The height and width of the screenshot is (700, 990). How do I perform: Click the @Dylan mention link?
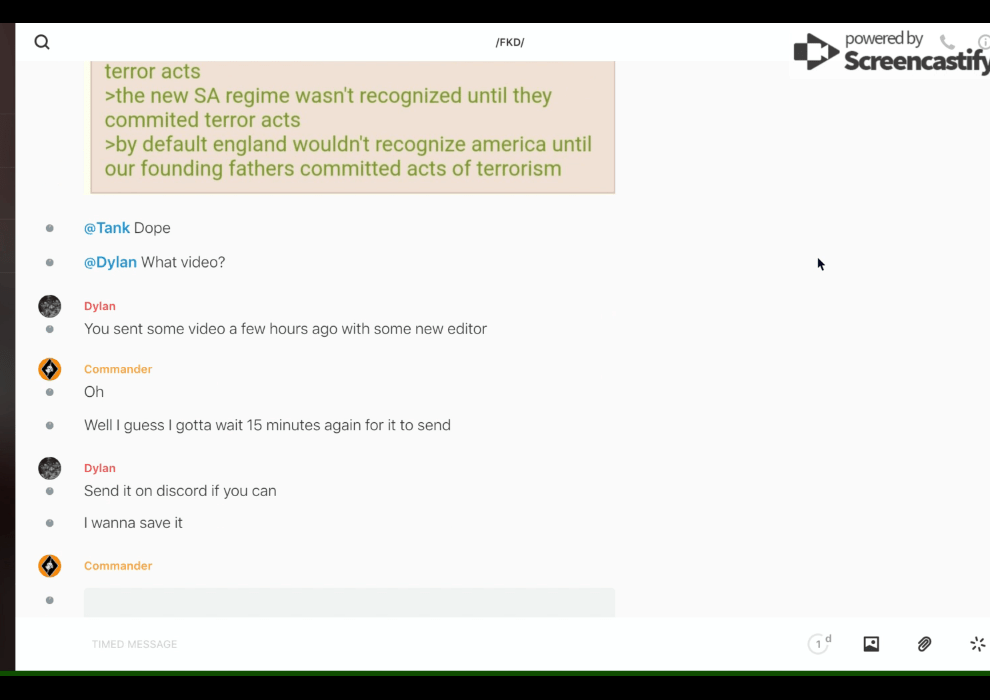pyautogui.click(x=110, y=262)
